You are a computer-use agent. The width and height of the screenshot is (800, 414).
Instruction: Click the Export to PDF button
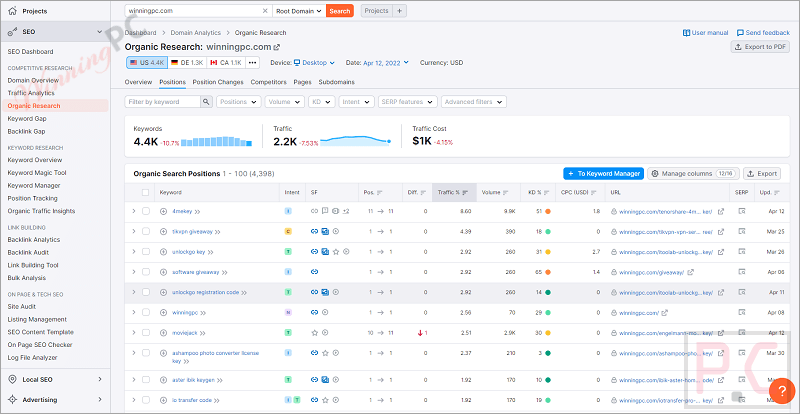pyautogui.click(x=760, y=47)
